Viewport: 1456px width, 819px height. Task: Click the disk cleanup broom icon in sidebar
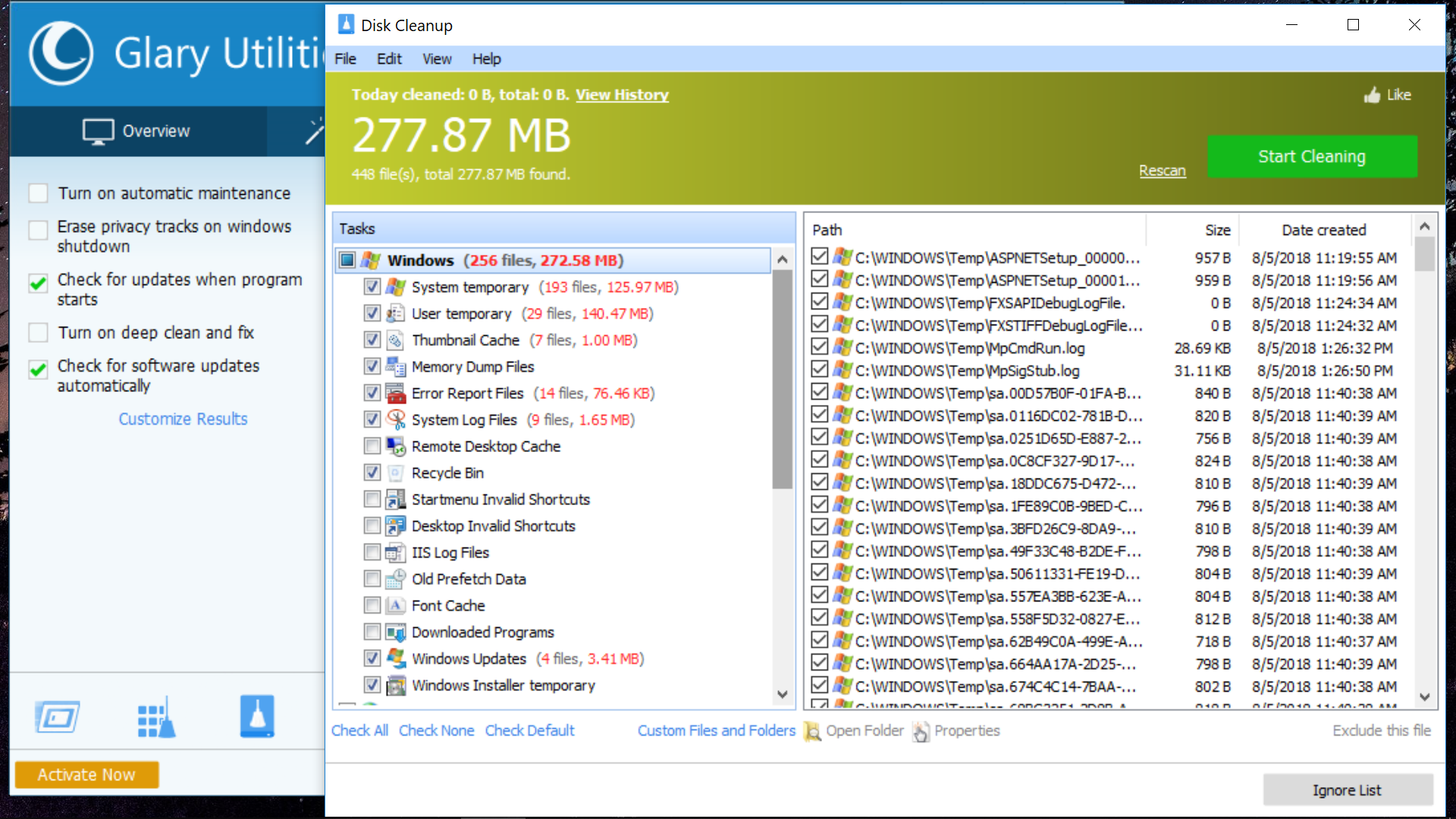pos(257,717)
